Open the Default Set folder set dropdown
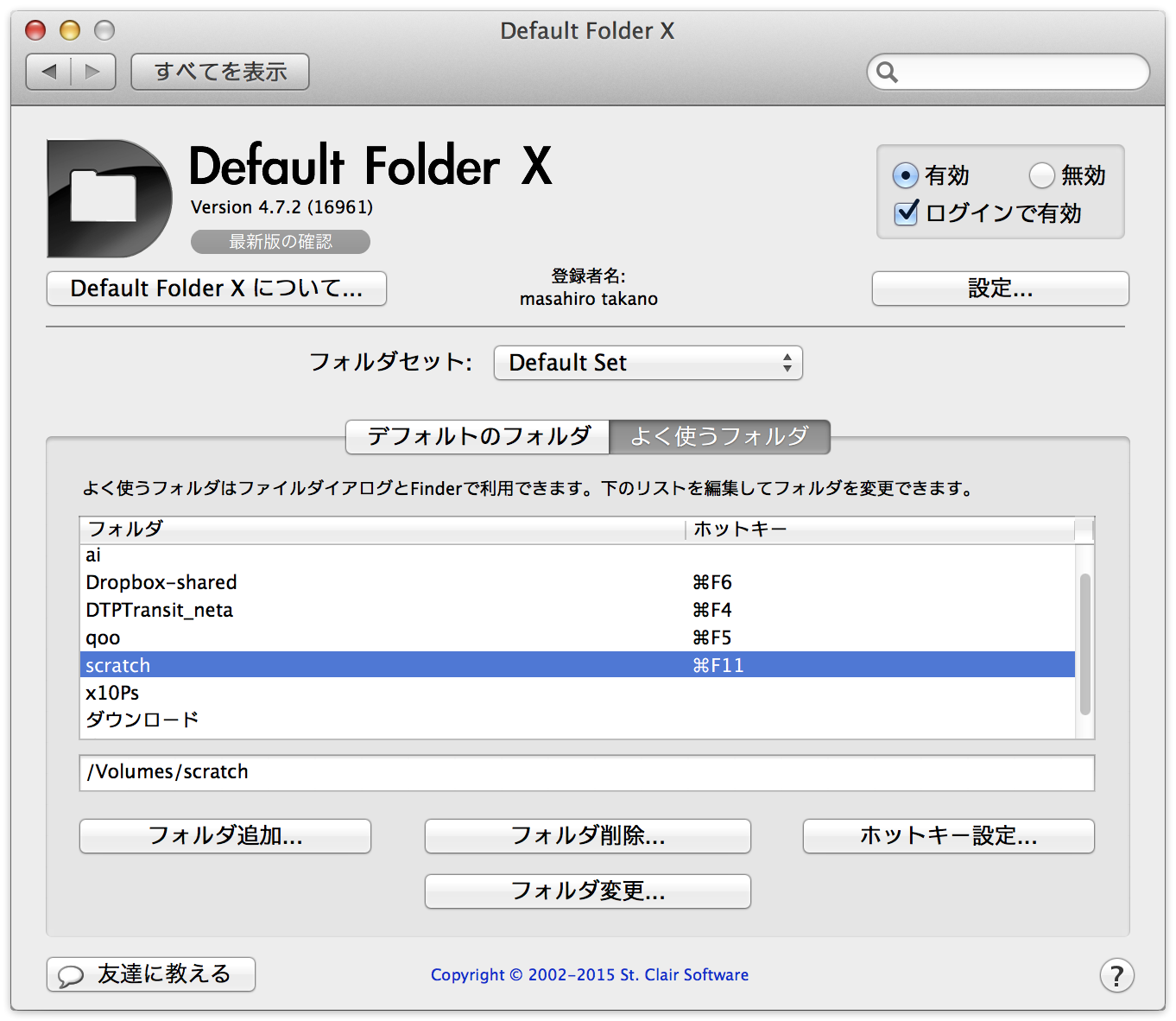Screen dimensions: 1176x1021 tap(648, 363)
